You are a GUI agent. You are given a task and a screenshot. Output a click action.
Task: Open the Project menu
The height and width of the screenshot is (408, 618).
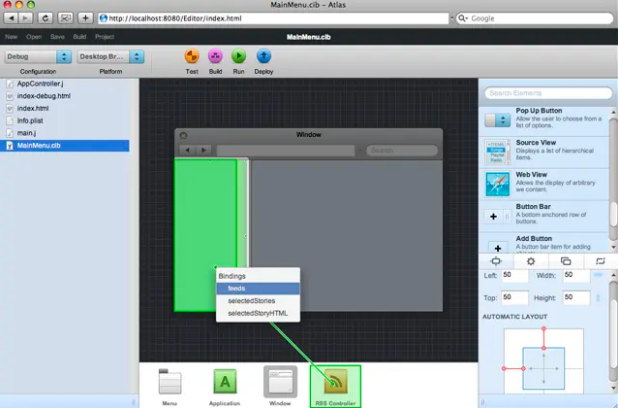tap(104, 37)
